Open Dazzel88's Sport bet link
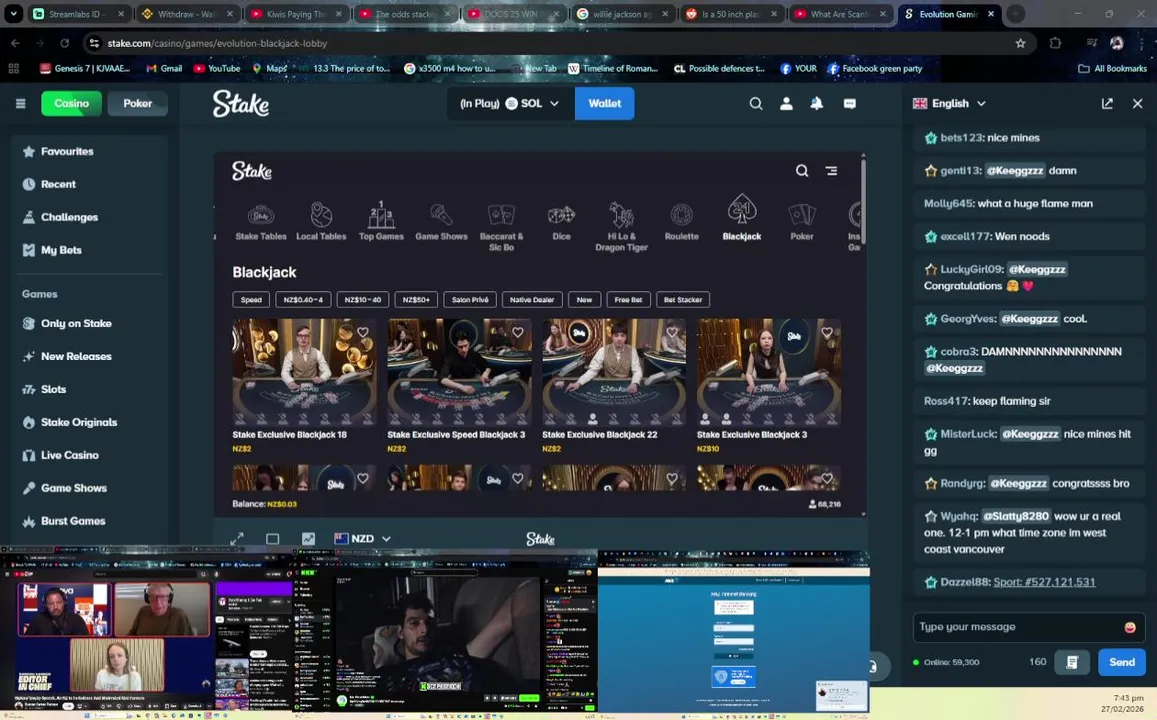This screenshot has width=1157, height=720. pyautogui.click(x=1044, y=582)
